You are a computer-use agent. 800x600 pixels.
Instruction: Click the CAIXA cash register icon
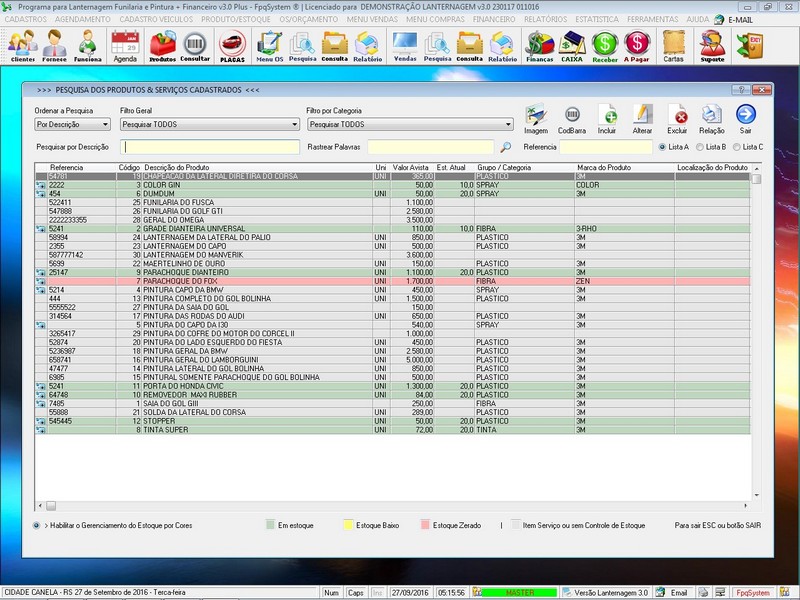tap(572, 44)
